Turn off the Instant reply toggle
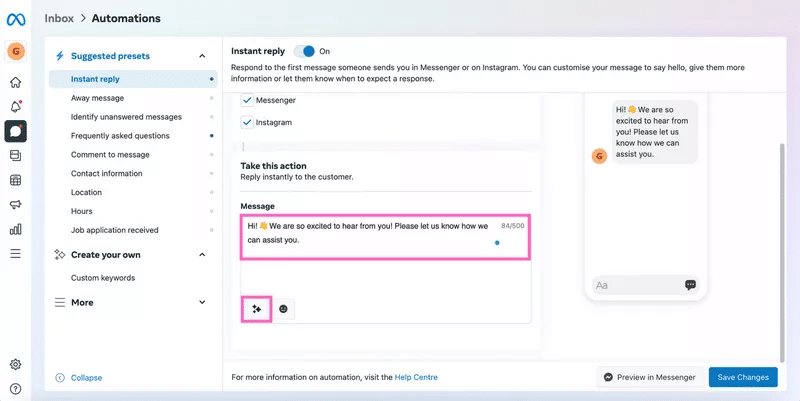This screenshot has width=800, height=401. coord(305,51)
